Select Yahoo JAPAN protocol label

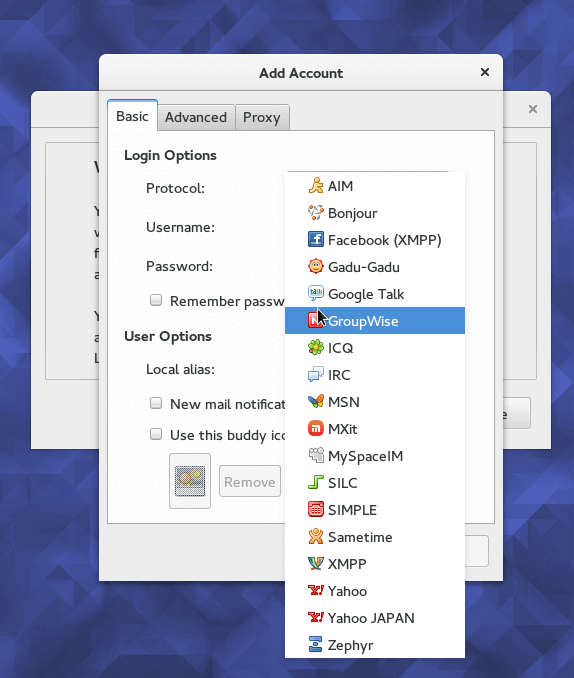point(371,618)
